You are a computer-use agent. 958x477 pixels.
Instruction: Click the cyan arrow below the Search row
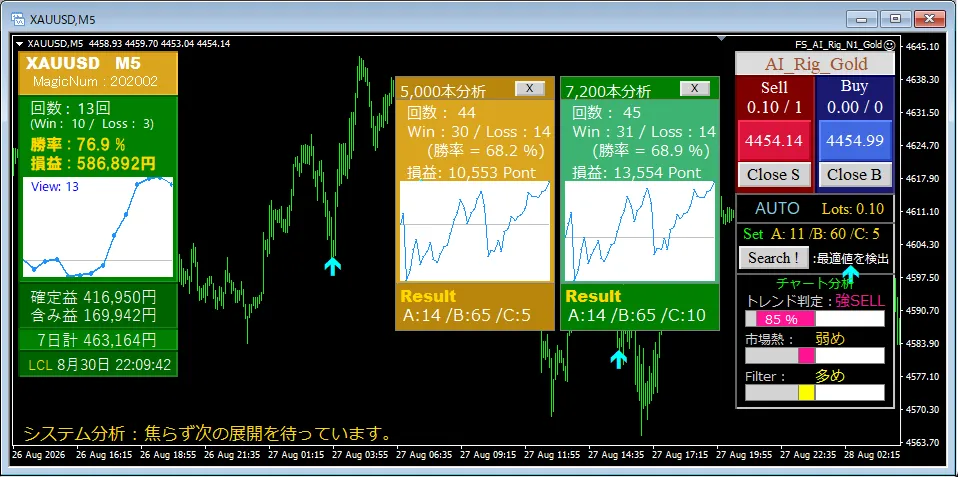[850, 273]
